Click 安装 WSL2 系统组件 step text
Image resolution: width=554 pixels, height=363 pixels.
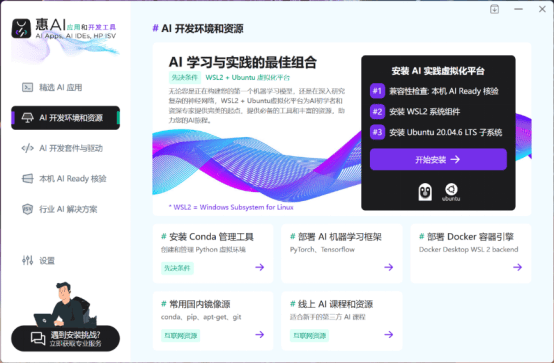point(425,112)
